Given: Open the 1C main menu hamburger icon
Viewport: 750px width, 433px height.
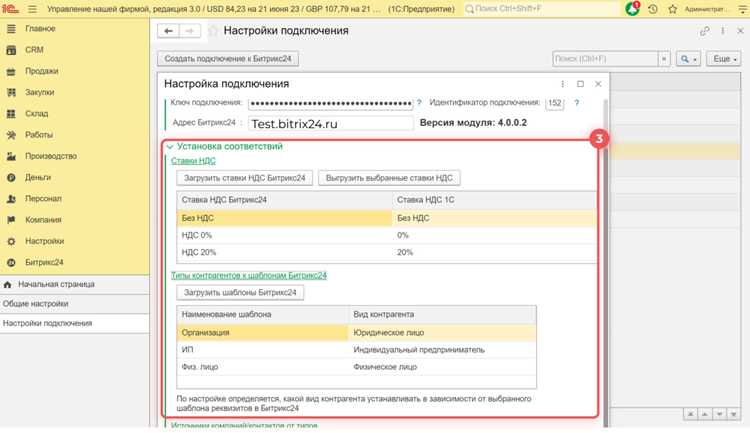Looking at the screenshot, I should 32,9.
